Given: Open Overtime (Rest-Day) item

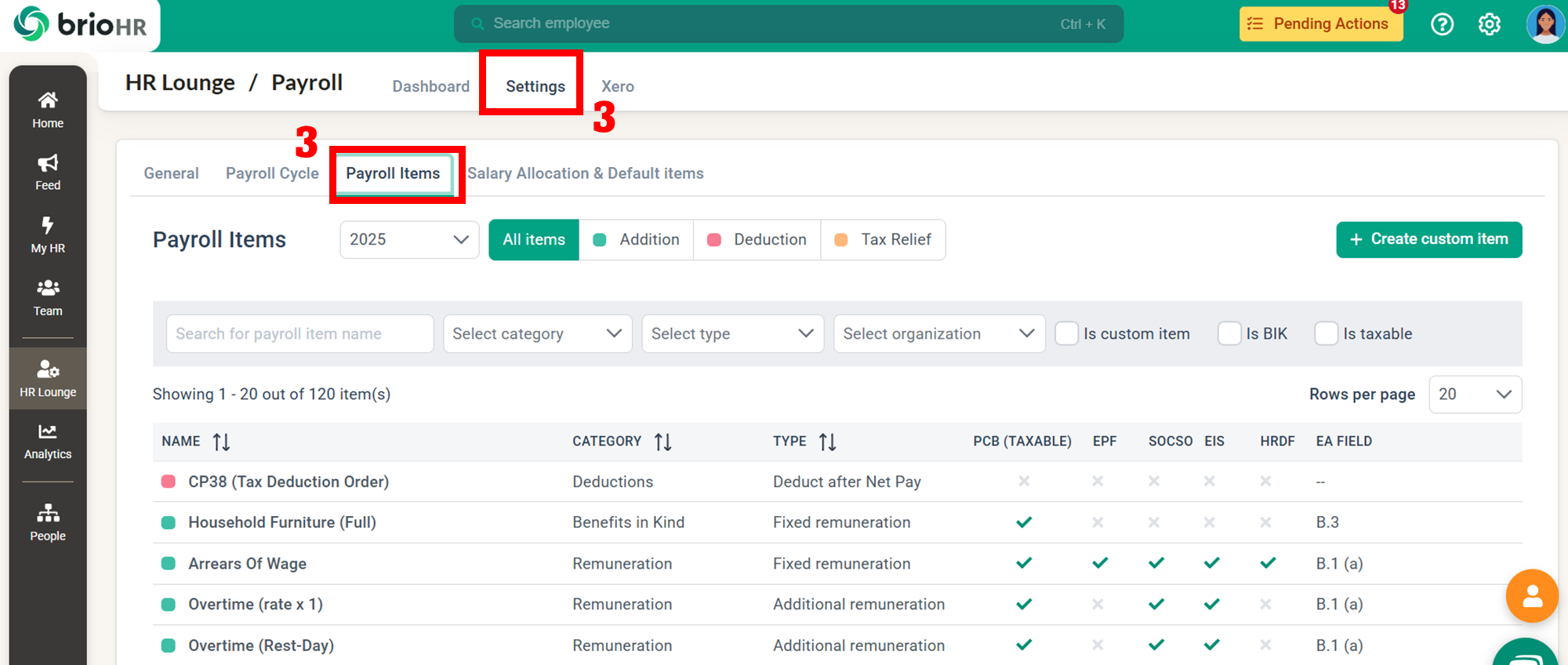Looking at the screenshot, I should [x=261, y=645].
